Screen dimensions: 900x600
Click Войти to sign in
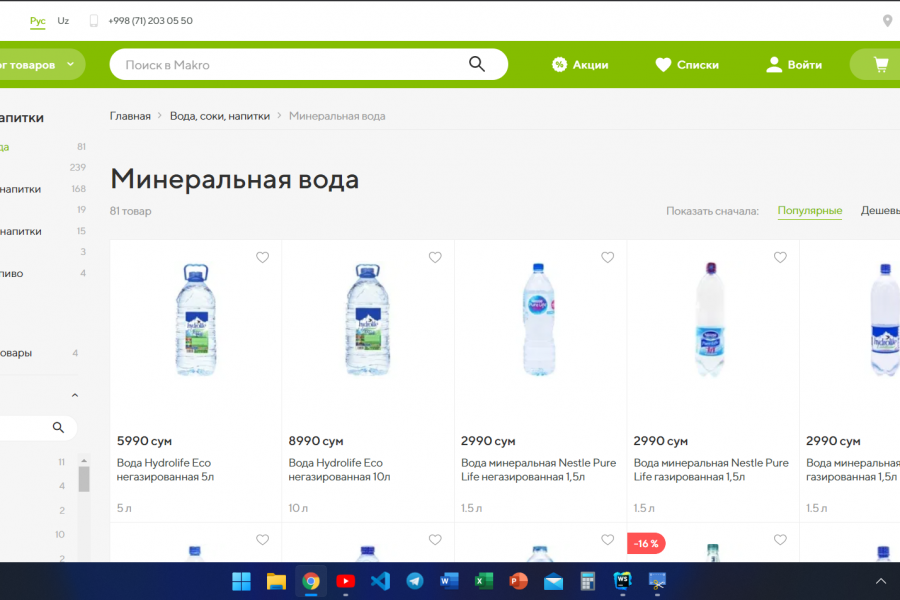click(794, 65)
